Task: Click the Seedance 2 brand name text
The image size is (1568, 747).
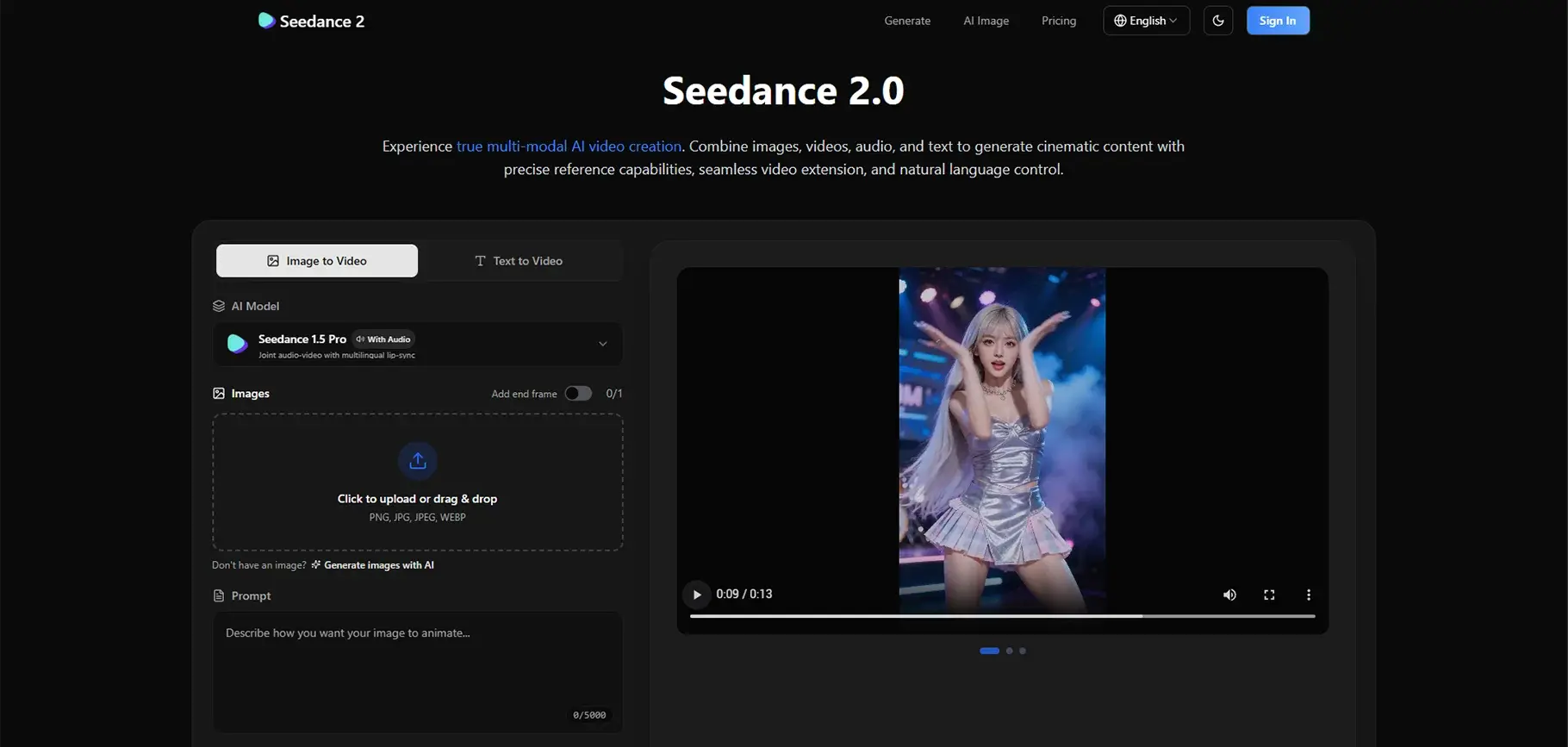Action: click(x=322, y=21)
